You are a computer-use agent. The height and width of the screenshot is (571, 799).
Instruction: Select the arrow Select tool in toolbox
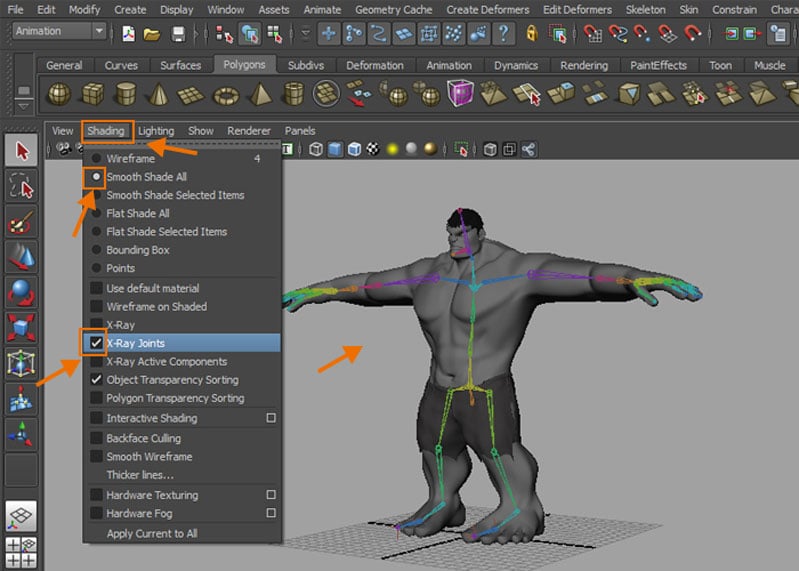click(x=21, y=151)
